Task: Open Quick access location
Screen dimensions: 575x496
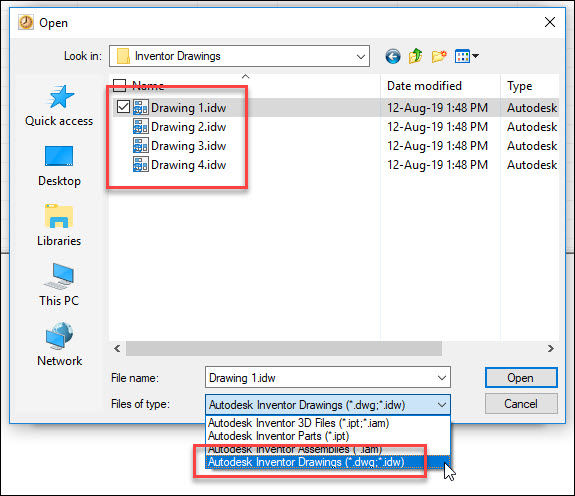Action: 59,106
